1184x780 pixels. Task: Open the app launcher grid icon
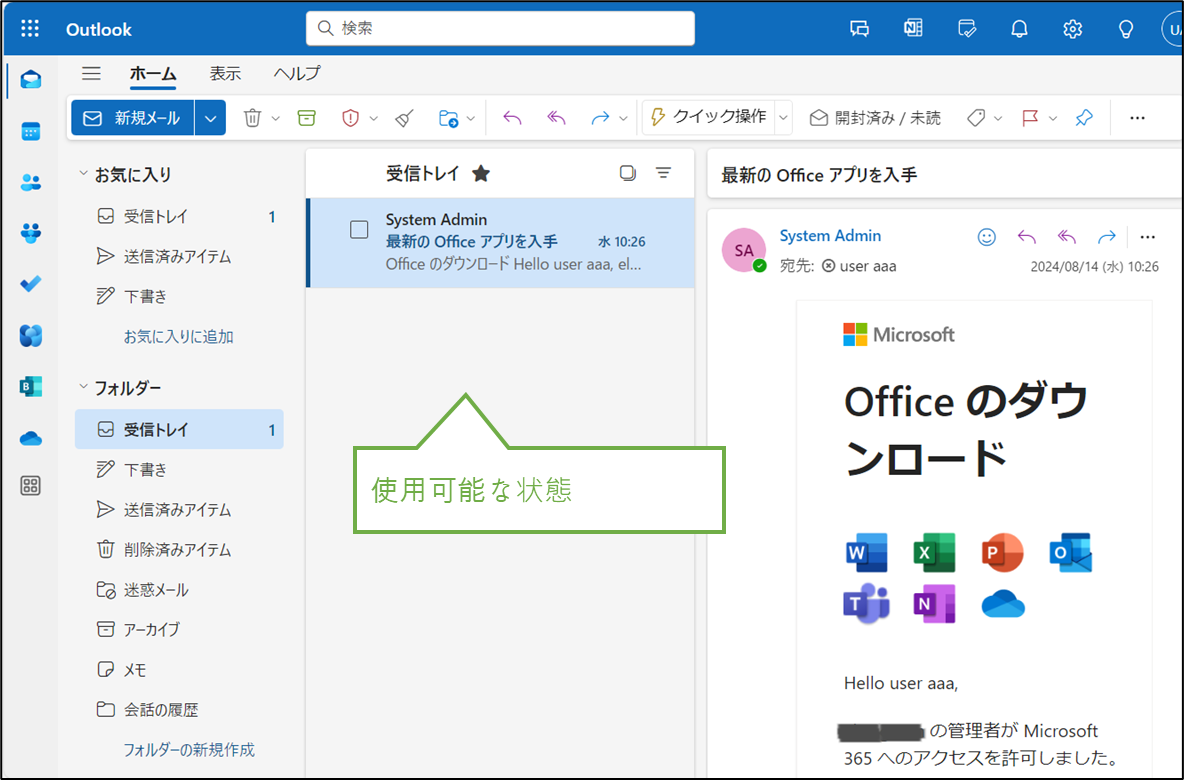[x=30, y=29]
